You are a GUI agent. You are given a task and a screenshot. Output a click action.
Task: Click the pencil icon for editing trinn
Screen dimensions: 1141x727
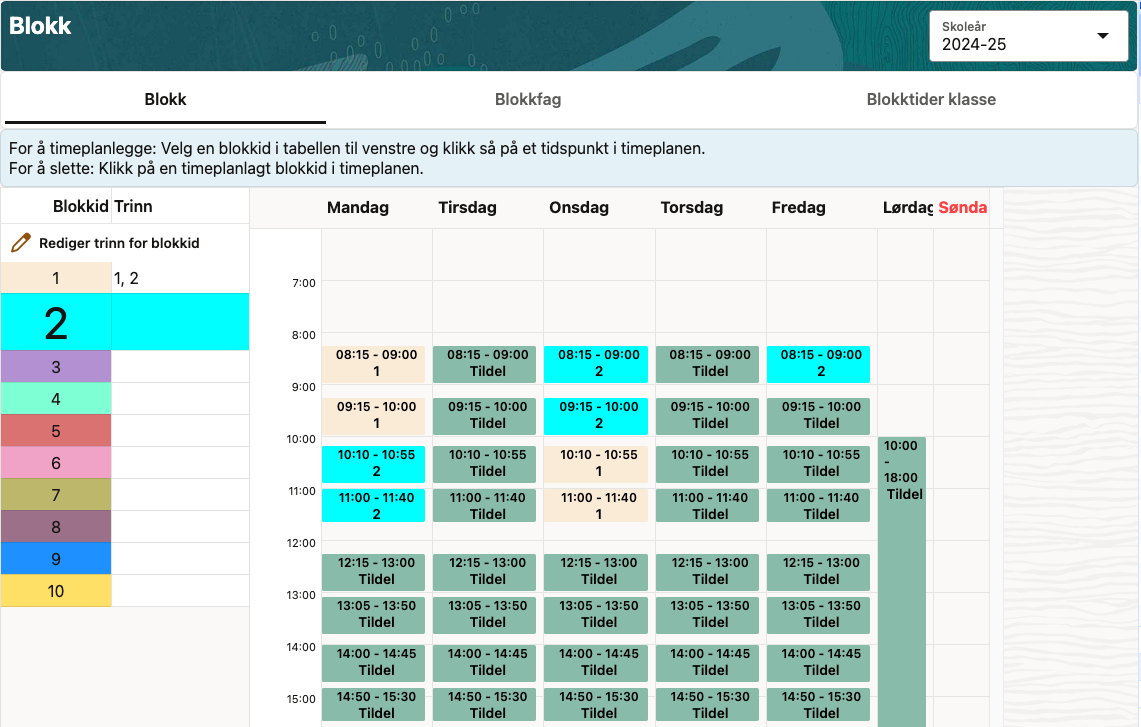pyautogui.click(x=21, y=243)
